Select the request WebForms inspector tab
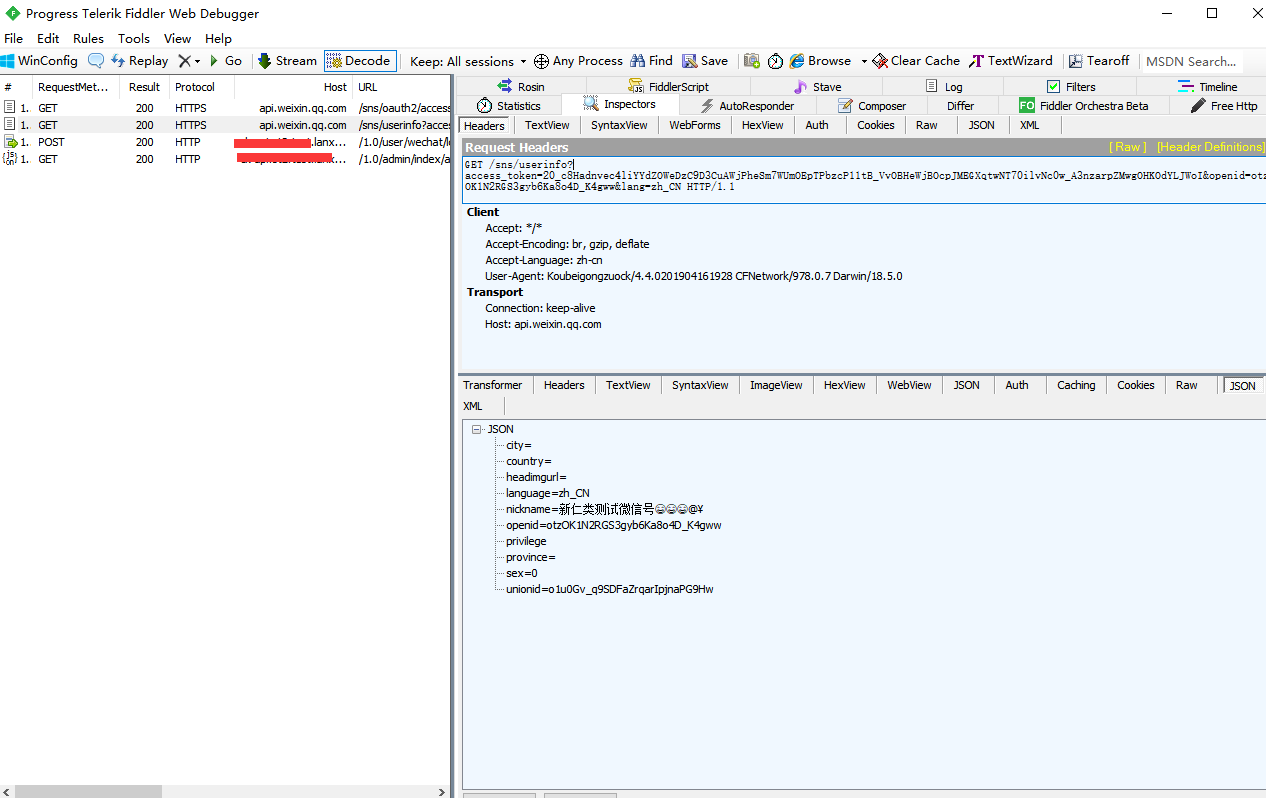The width and height of the screenshot is (1266, 798). tap(694, 125)
